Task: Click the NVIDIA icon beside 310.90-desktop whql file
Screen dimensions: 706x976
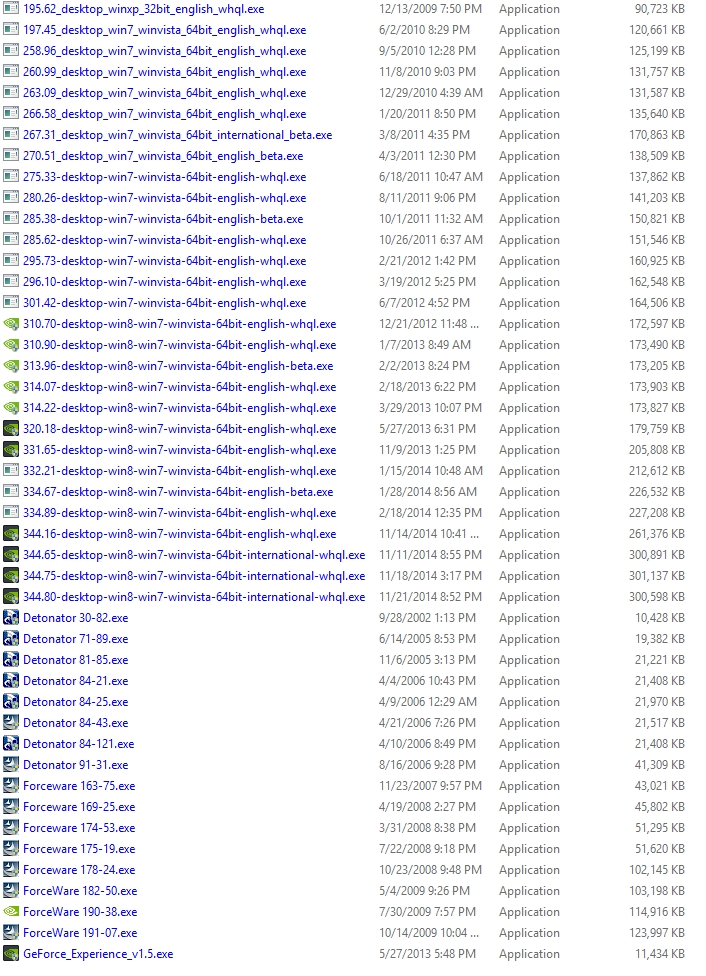Action: coord(11,344)
